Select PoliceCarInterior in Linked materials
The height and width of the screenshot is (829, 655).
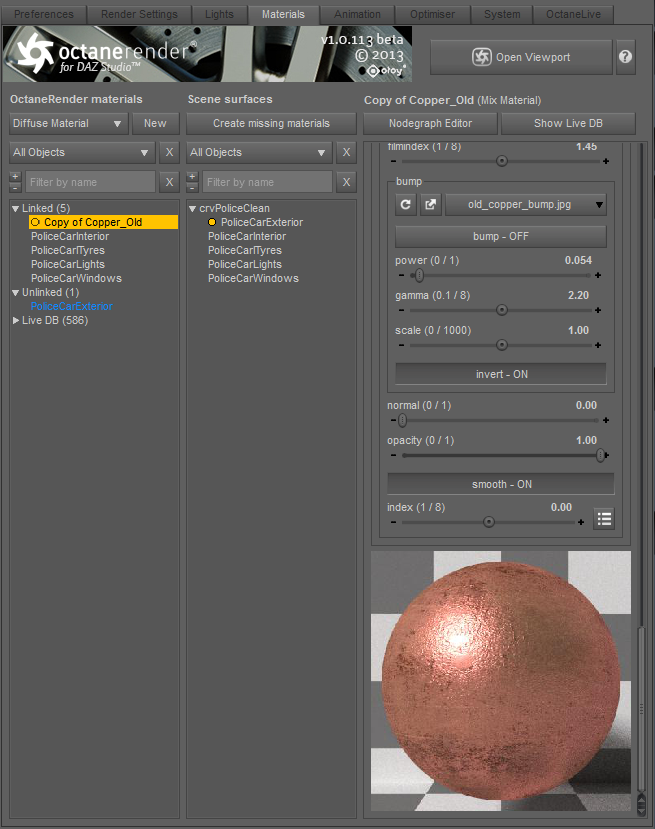click(x=70, y=236)
